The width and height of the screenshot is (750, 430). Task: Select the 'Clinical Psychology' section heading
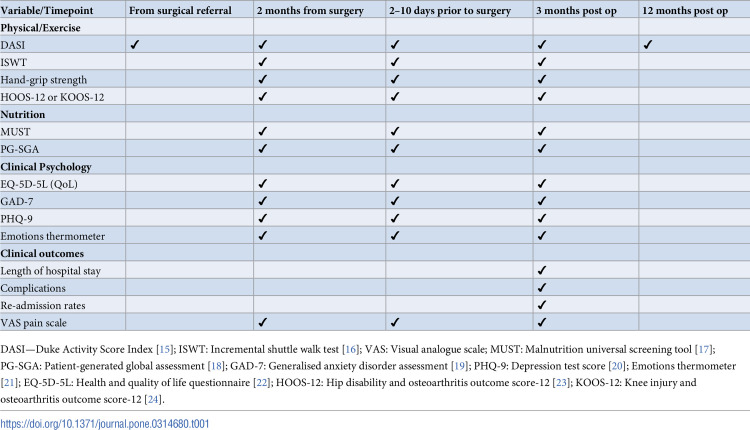tap(46, 167)
